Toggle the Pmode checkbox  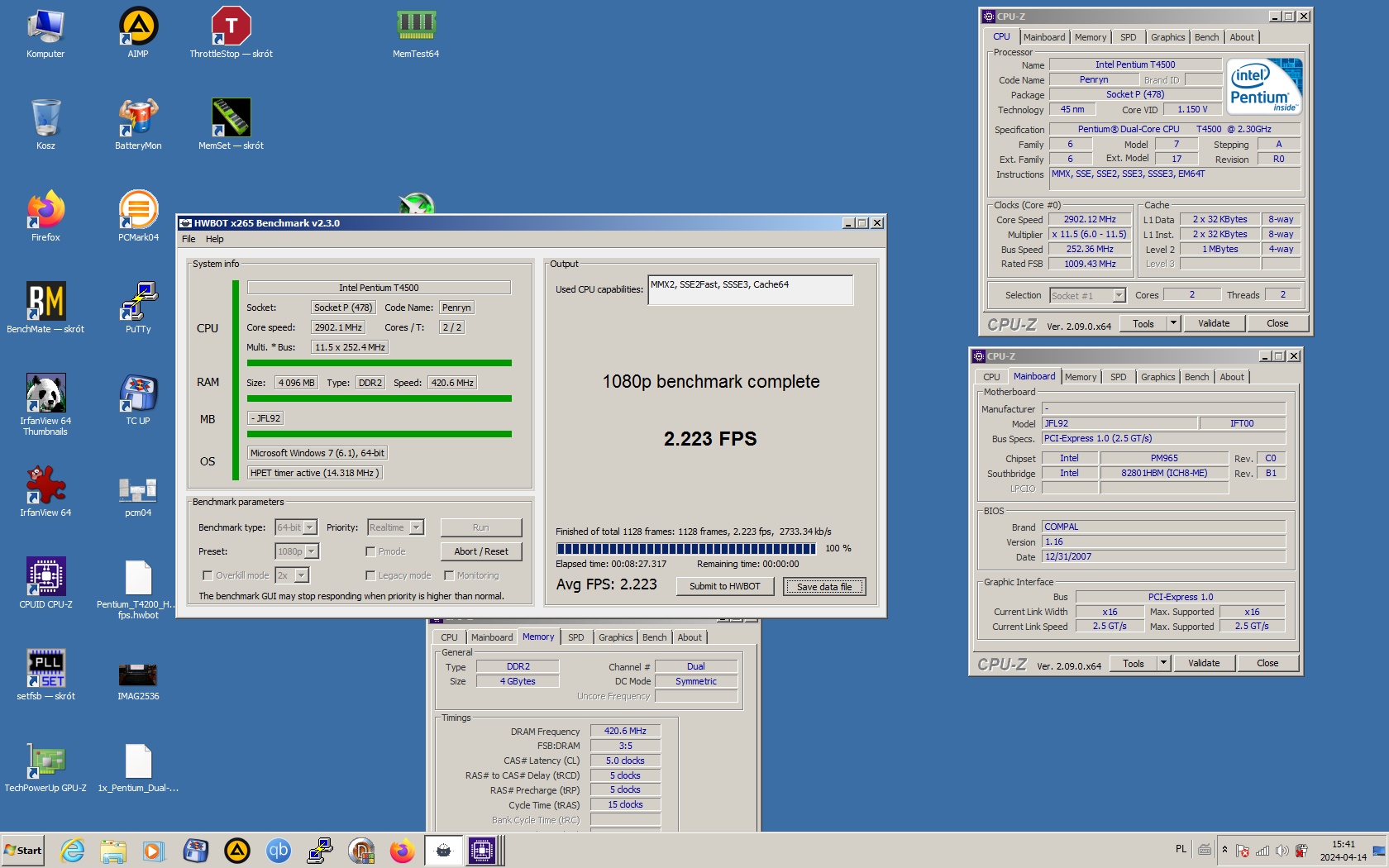coord(370,551)
